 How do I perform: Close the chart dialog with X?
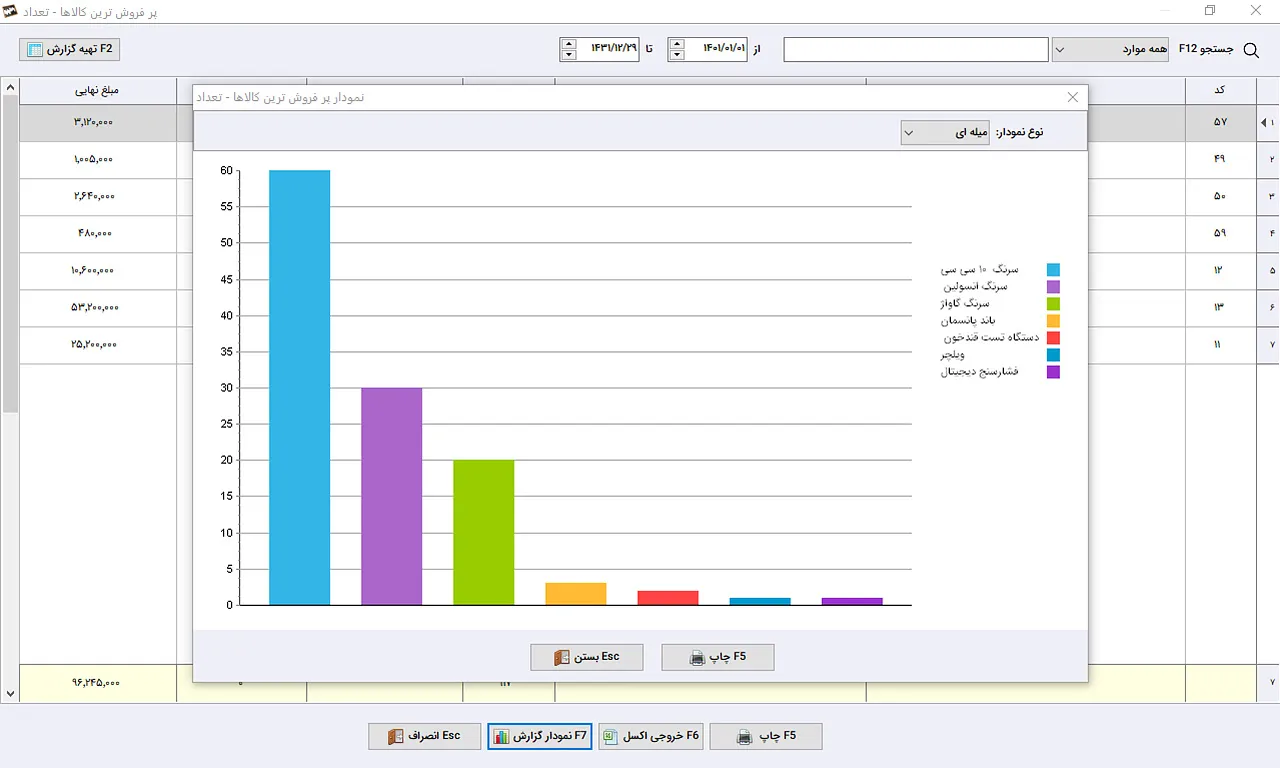(x=1073, y=97)
